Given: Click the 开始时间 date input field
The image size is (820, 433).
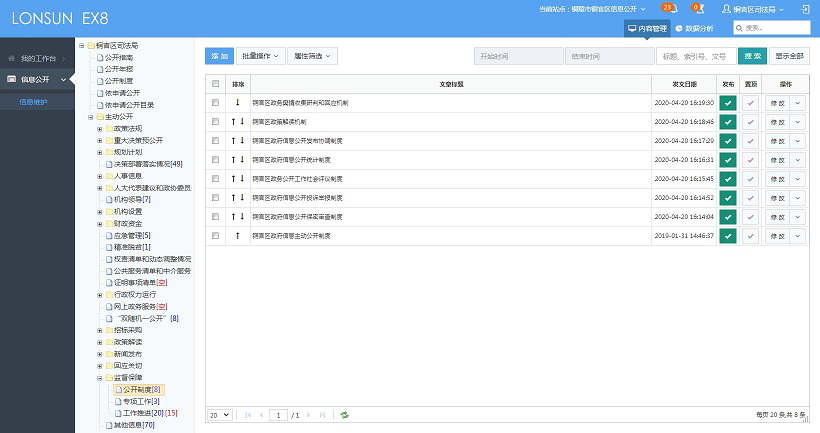Looking at the screenshot, I should pyautogui.click(x=518, y=57).
